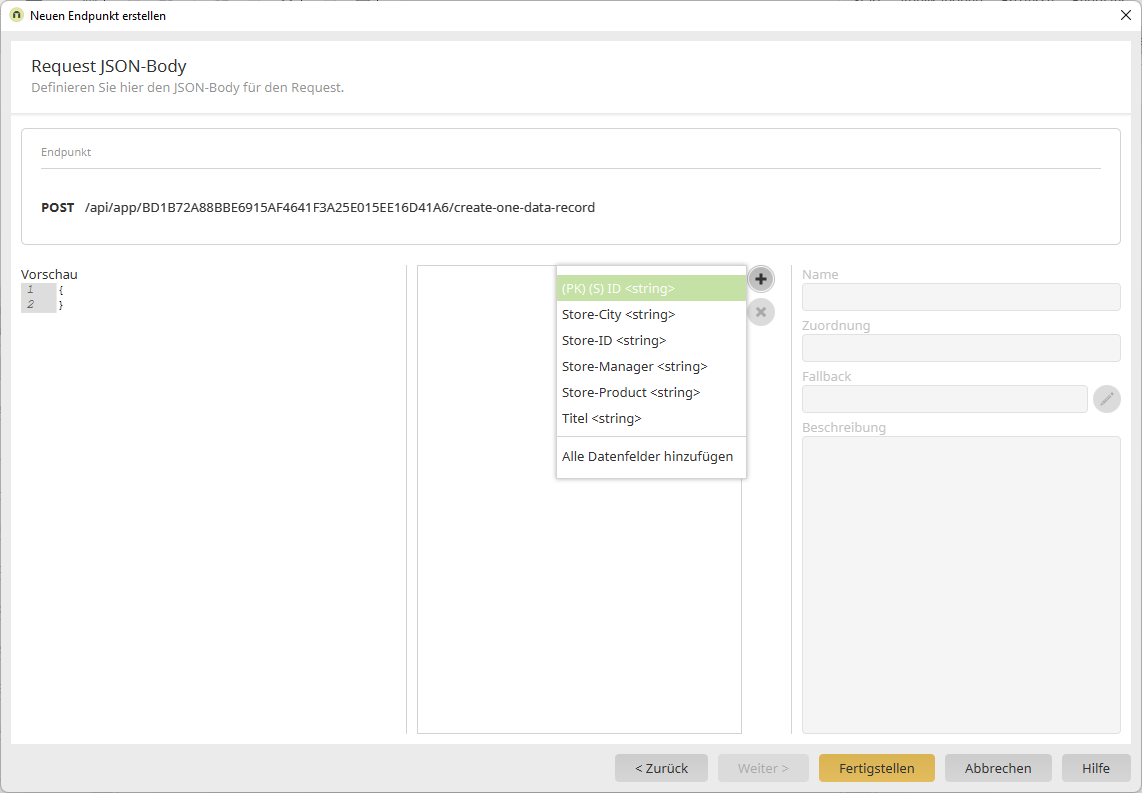Click the remove field x icon
This screenshot has height=793, width=1142.
click(760, 312)
